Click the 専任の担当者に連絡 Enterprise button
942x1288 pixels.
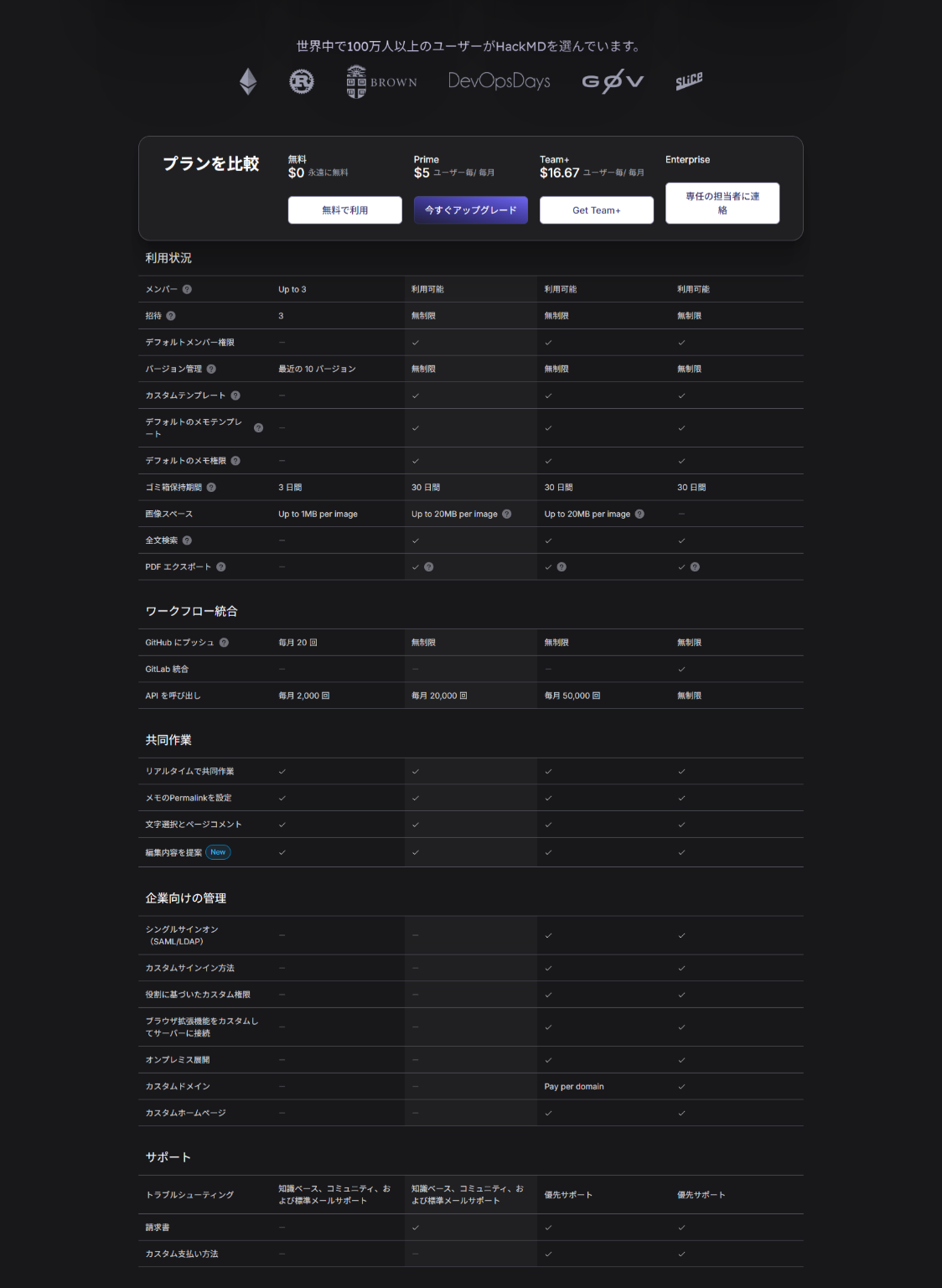point(722,203)
